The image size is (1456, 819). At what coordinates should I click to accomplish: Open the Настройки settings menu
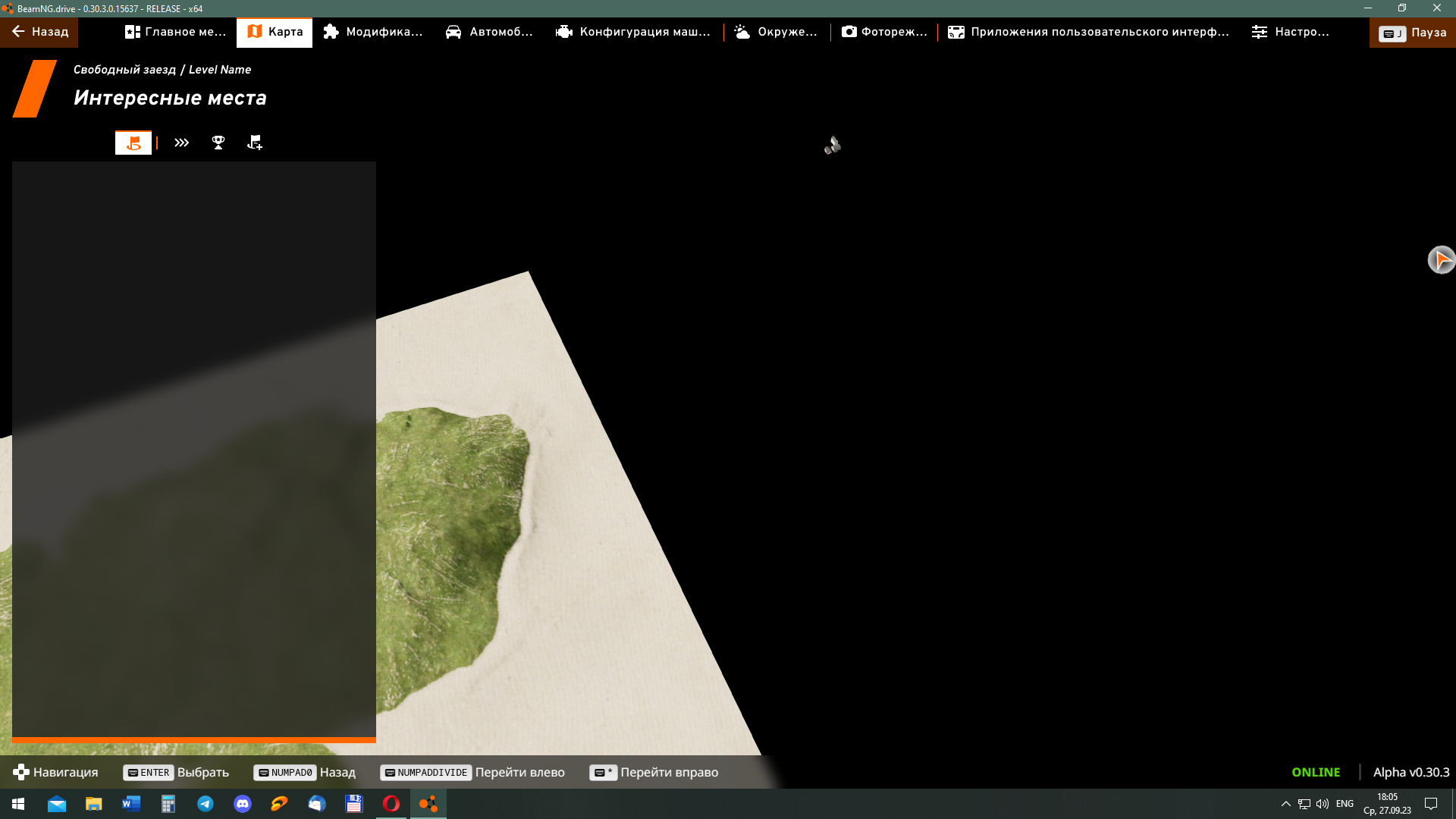(1290, 32)
